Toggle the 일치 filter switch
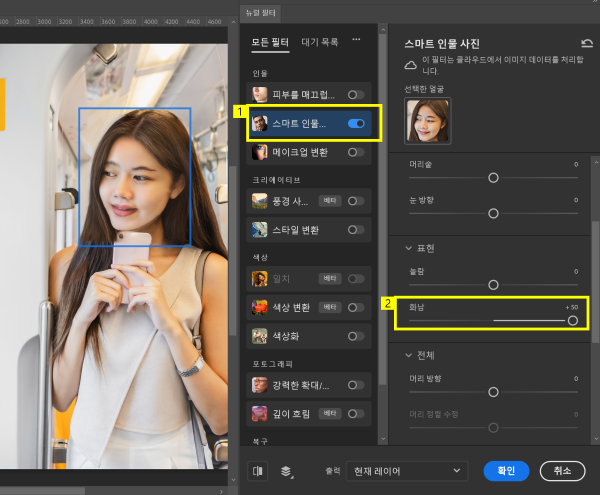 [x=356, y=278]
